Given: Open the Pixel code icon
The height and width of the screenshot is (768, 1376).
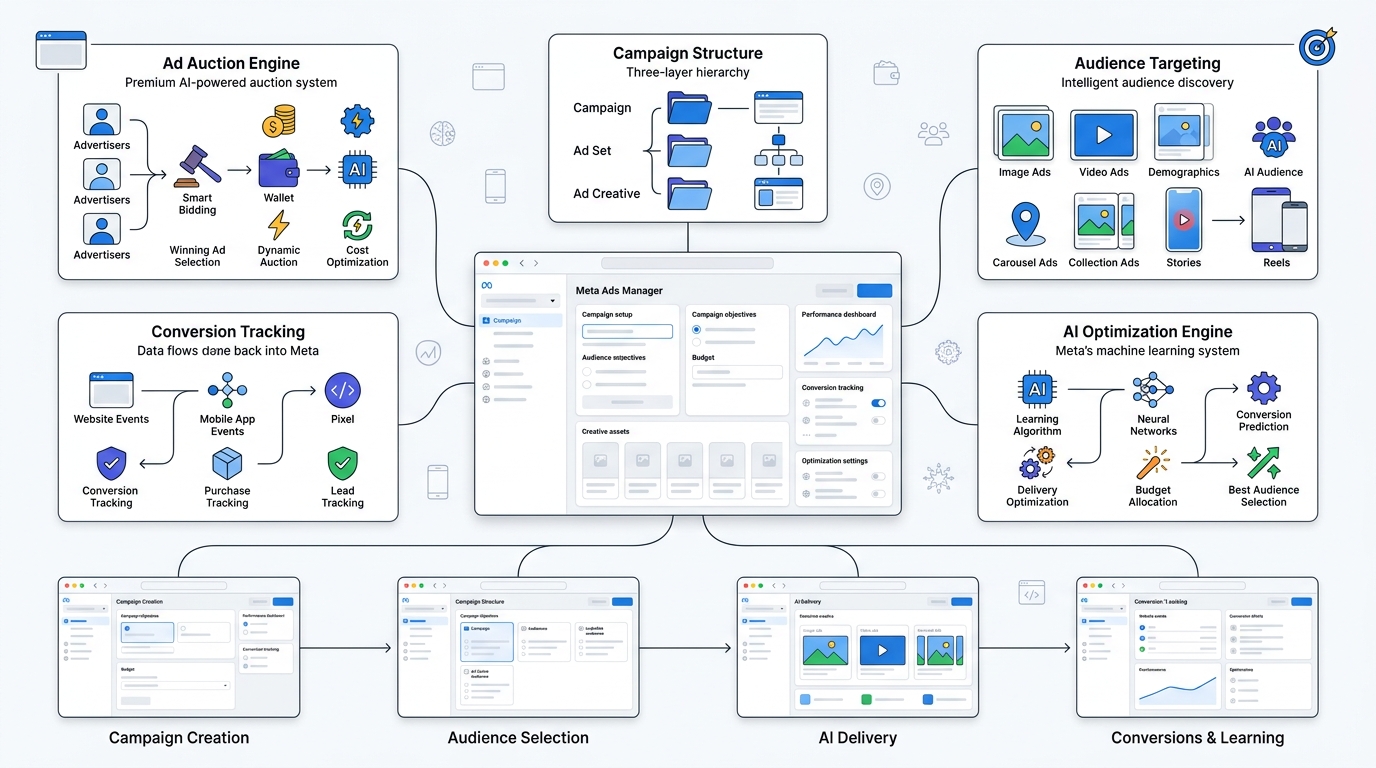Looking at the screenshot, I should 343,391.
